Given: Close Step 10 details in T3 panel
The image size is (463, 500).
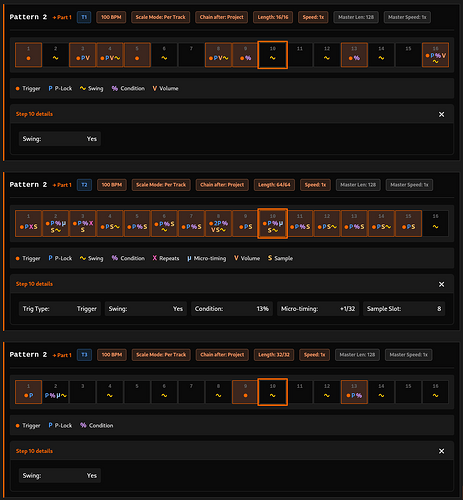Looking at the screenshot, I should click(x=441, y=451).
